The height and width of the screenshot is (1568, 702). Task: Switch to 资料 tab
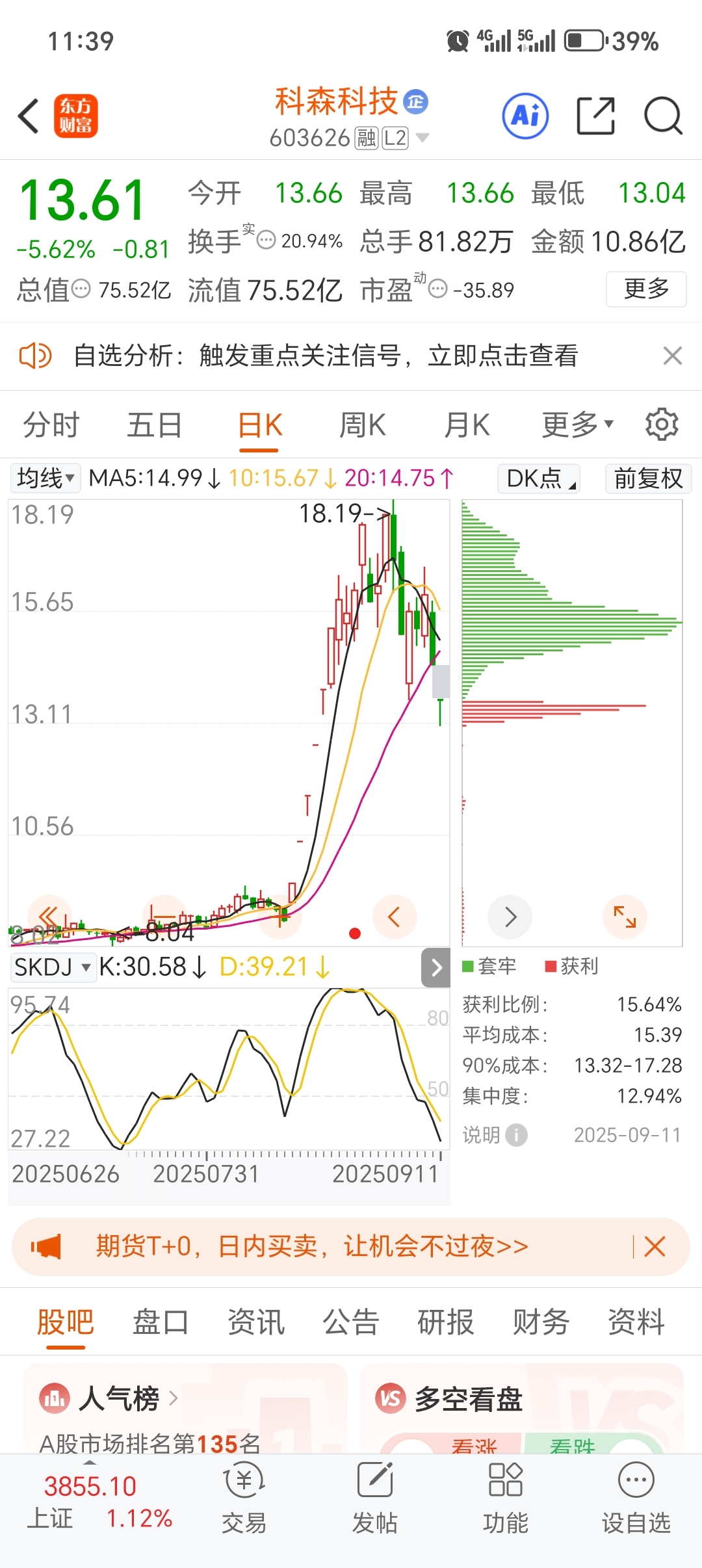[x=636, y=1322]
